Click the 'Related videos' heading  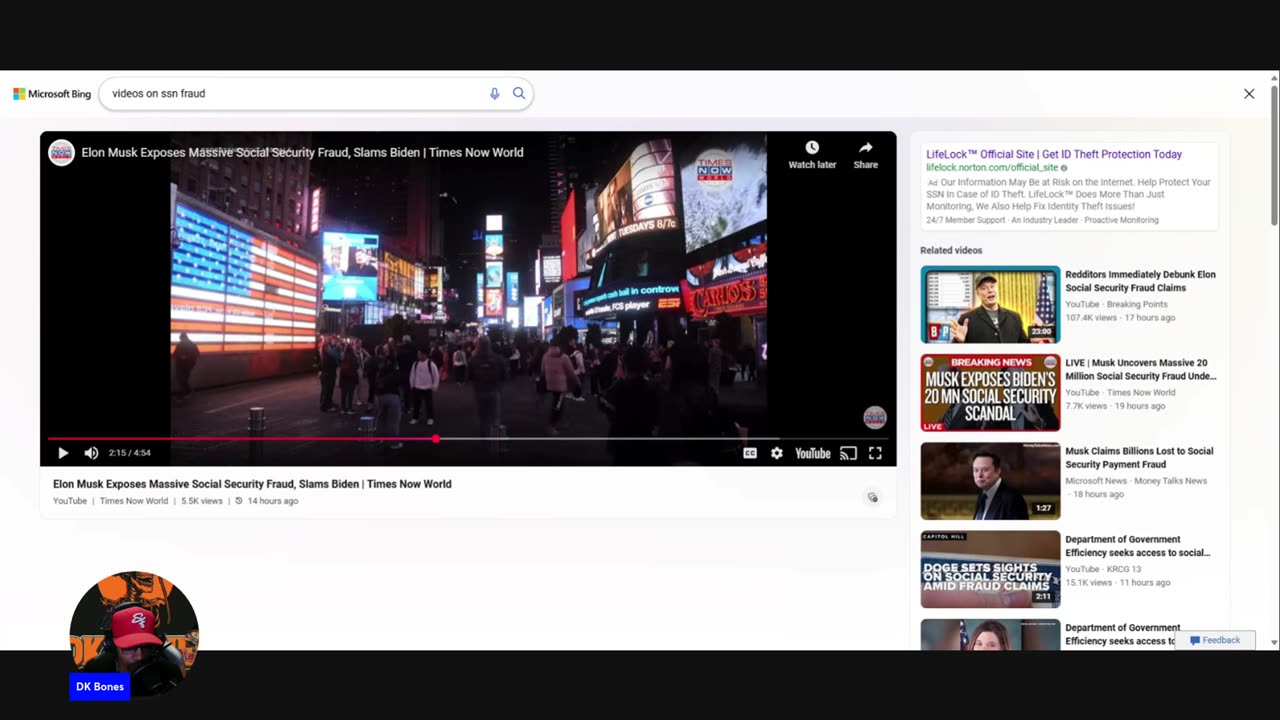tap(951, 250)
